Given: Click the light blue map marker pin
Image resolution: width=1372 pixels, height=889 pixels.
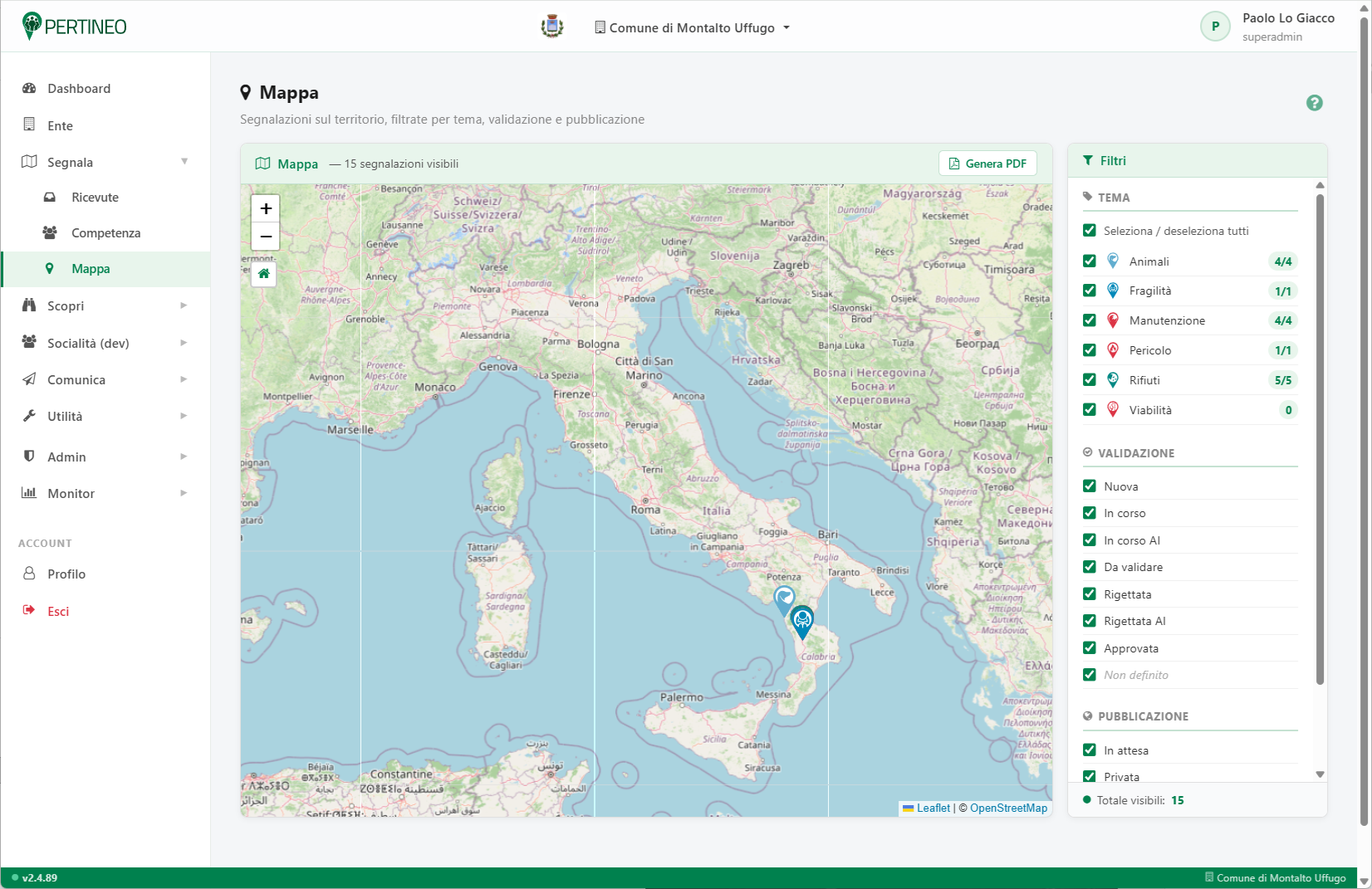Looking at the screenshot, I should tap(784, 602).
